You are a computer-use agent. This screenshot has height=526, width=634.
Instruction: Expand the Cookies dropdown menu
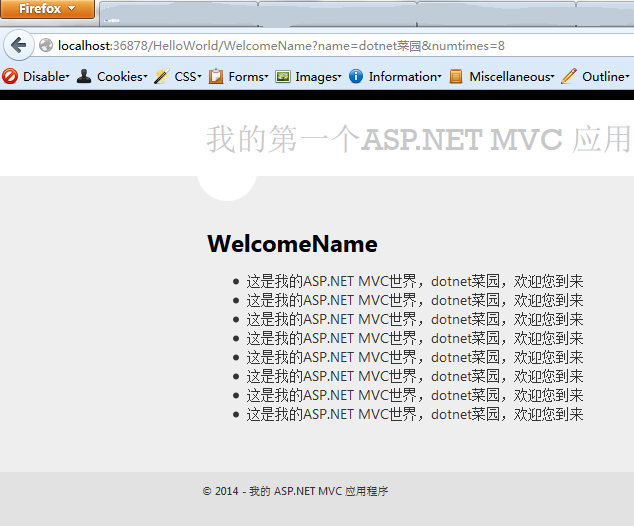click(x=122, y=77)
